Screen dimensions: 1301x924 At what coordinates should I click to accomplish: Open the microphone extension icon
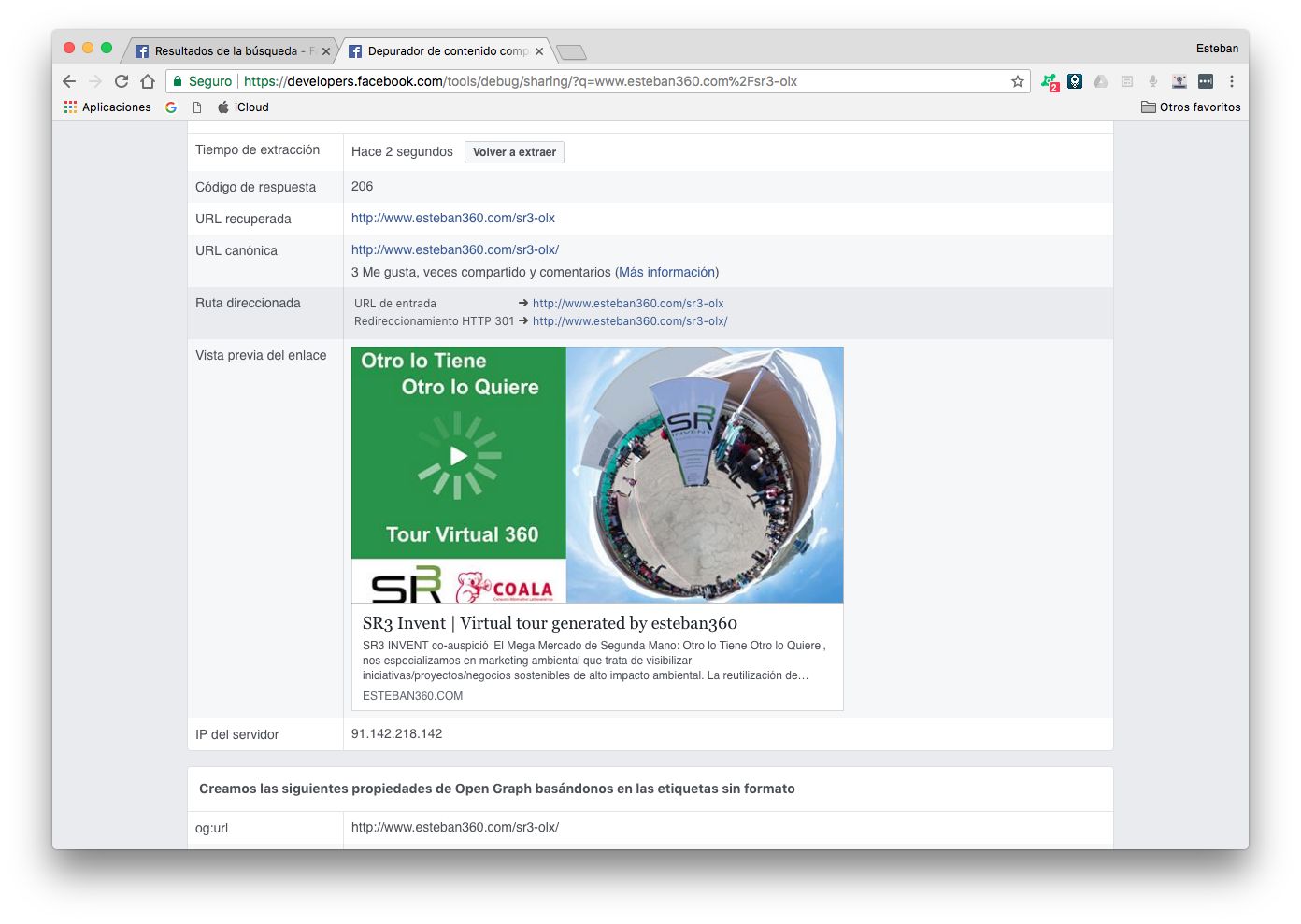click(x=1153, y=81)
